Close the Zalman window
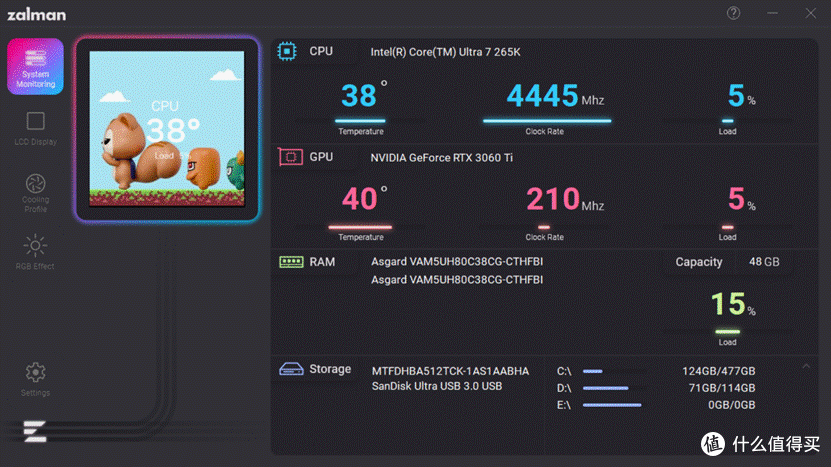831x467 pixels. 811,13
